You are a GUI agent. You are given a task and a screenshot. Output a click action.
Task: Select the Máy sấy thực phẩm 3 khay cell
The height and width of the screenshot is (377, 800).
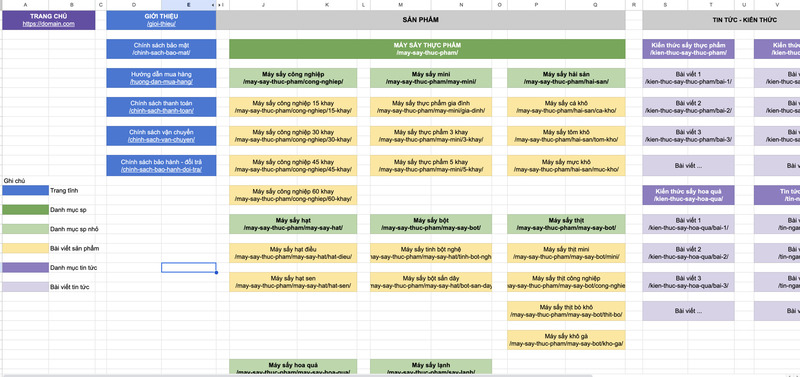431,136
